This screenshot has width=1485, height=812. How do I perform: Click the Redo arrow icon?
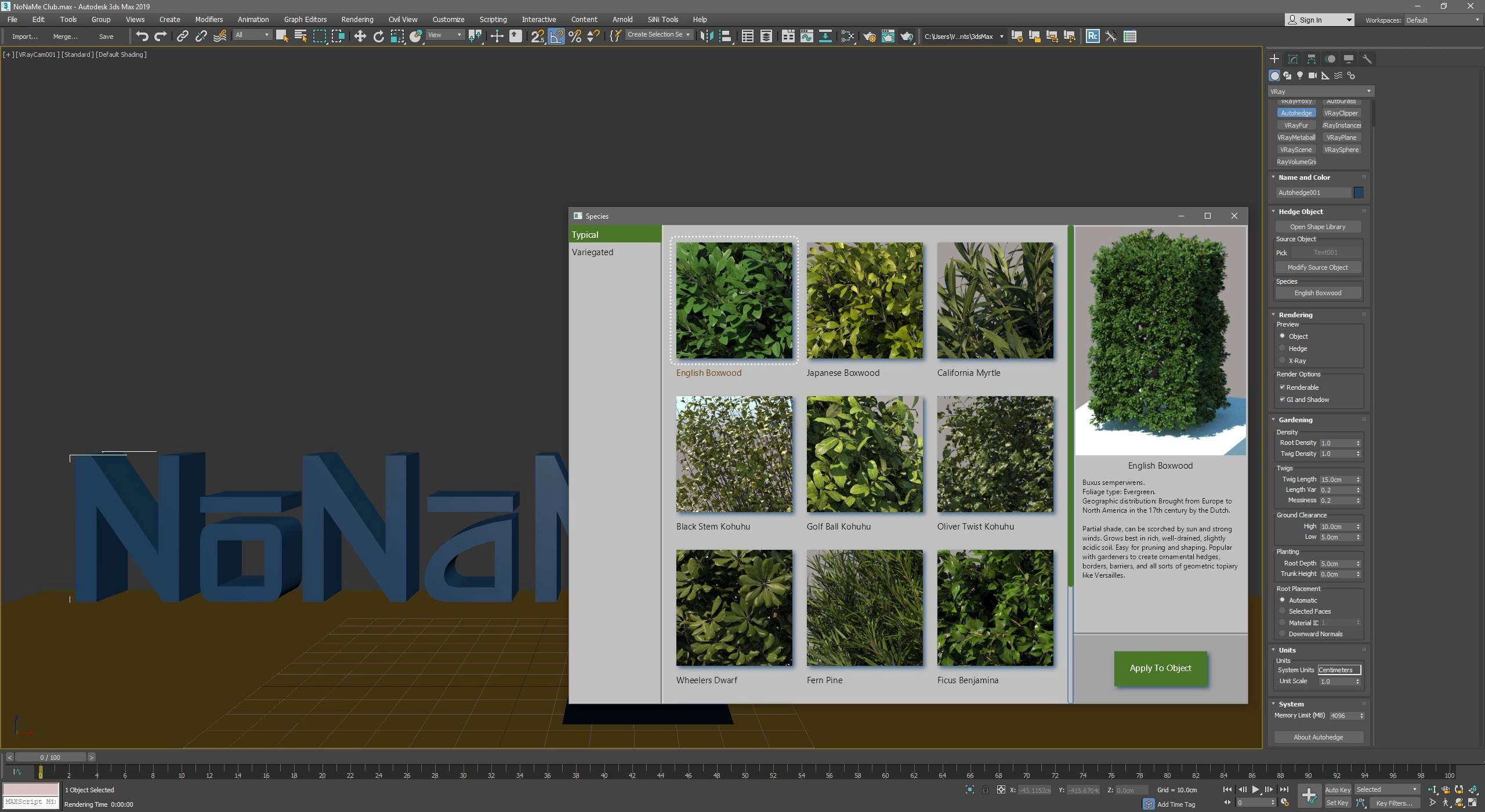161,36
